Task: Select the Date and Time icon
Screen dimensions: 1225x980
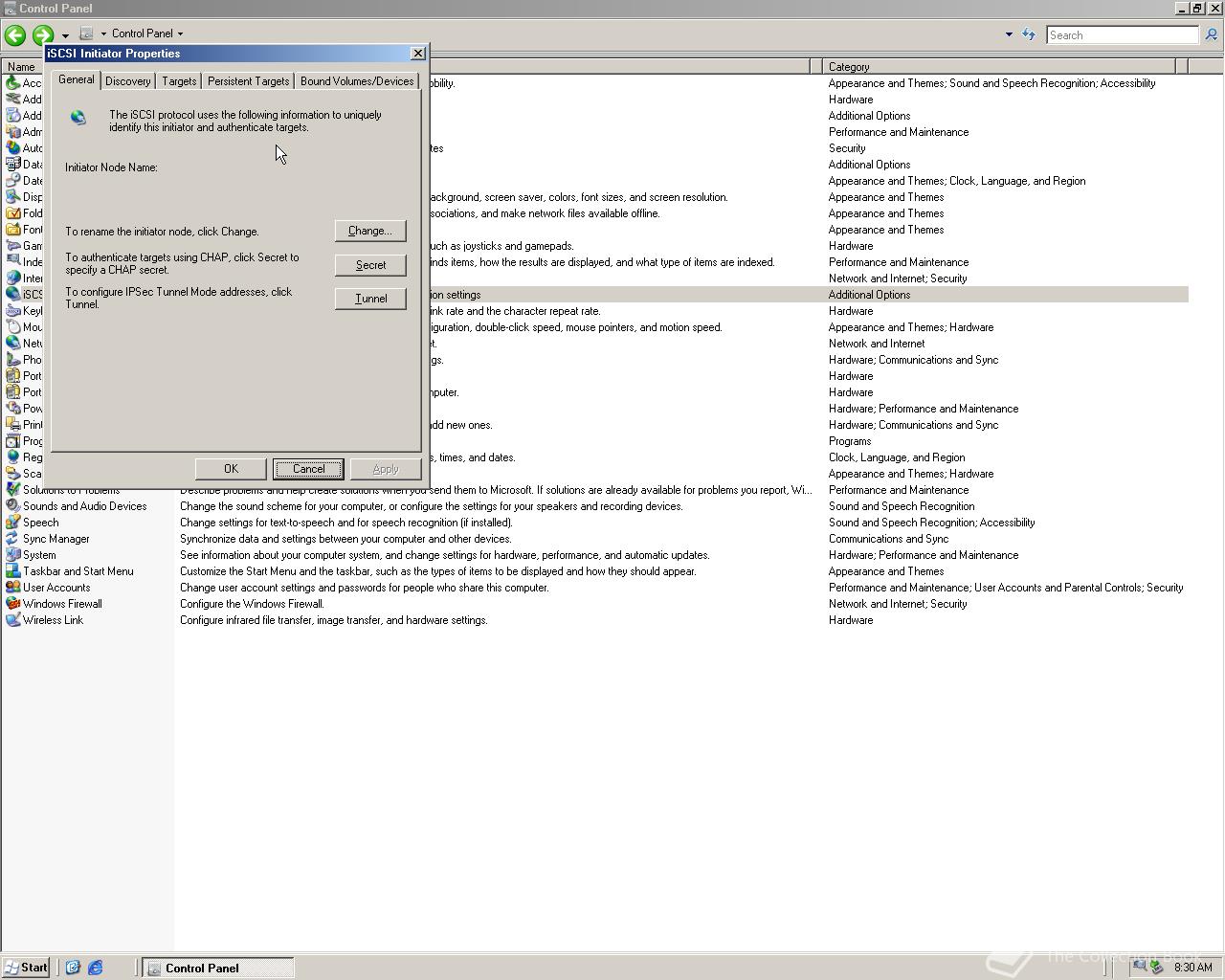Action: [x=12, y=181]
